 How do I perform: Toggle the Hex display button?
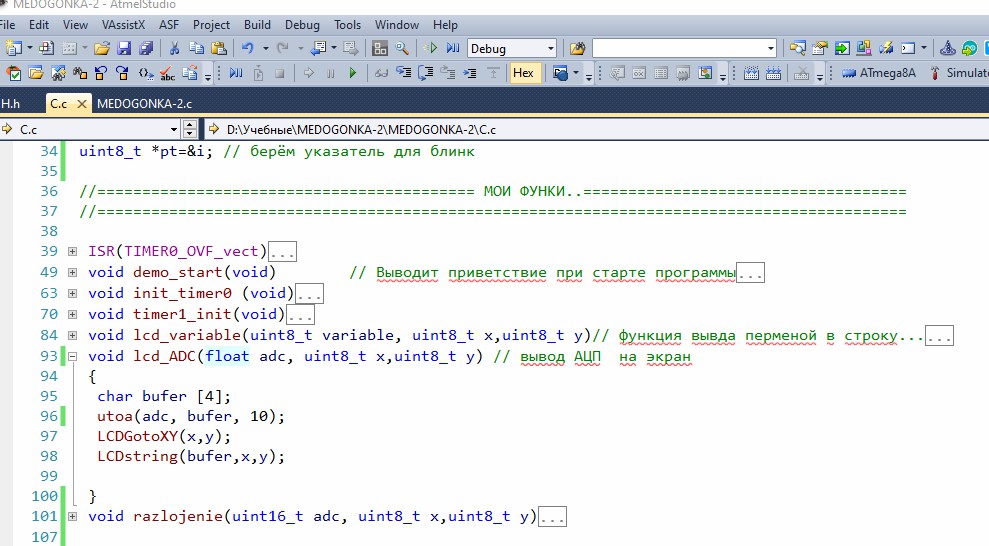pos(523,73)
